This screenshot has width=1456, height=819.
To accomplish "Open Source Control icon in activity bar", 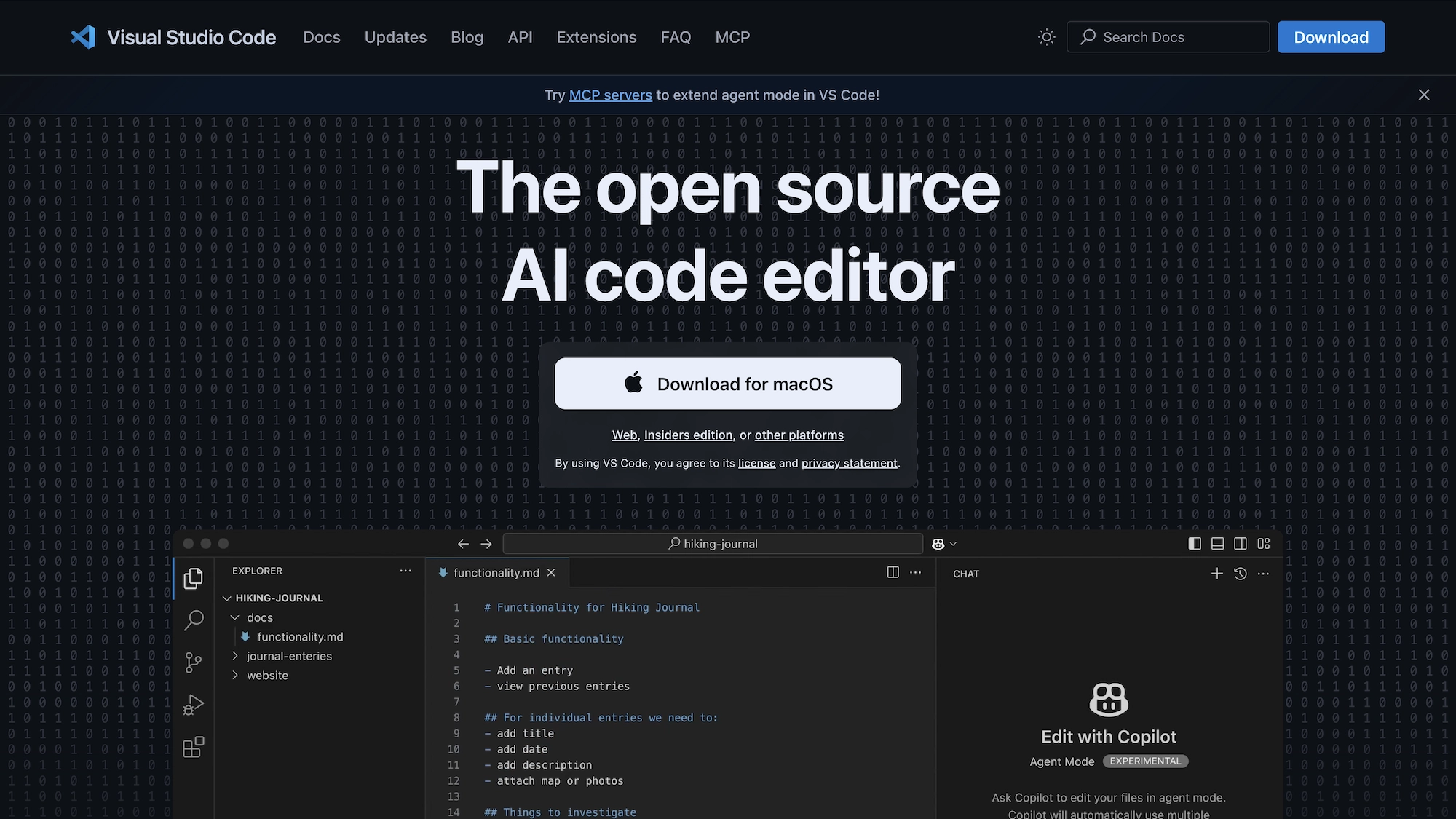I will (193, 662).
